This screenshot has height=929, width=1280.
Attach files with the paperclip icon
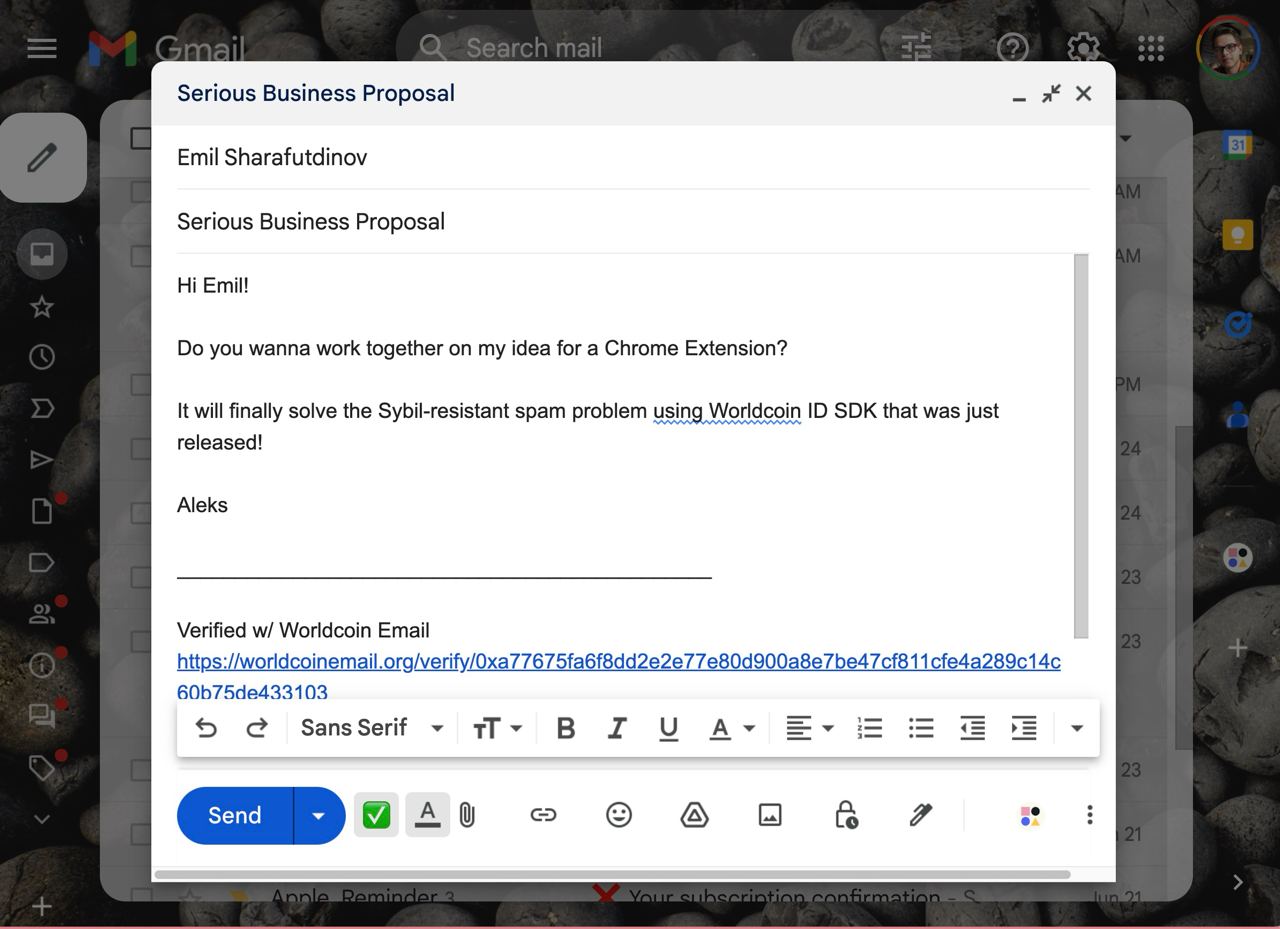pyautogui.click(x=468, y=815)
